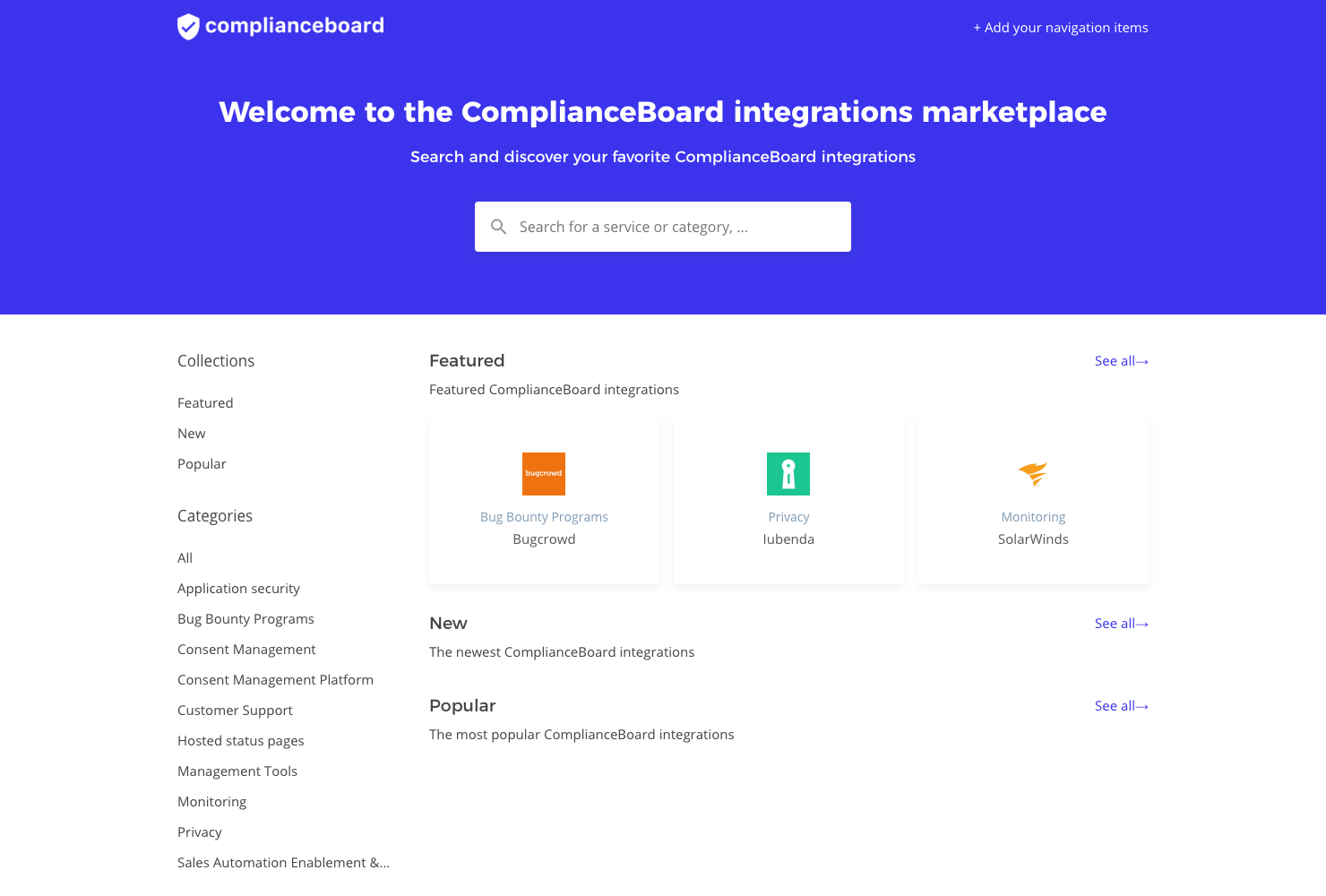Open the Consent Management Platform category
The image size is (1326, 896).
[275, 680]
